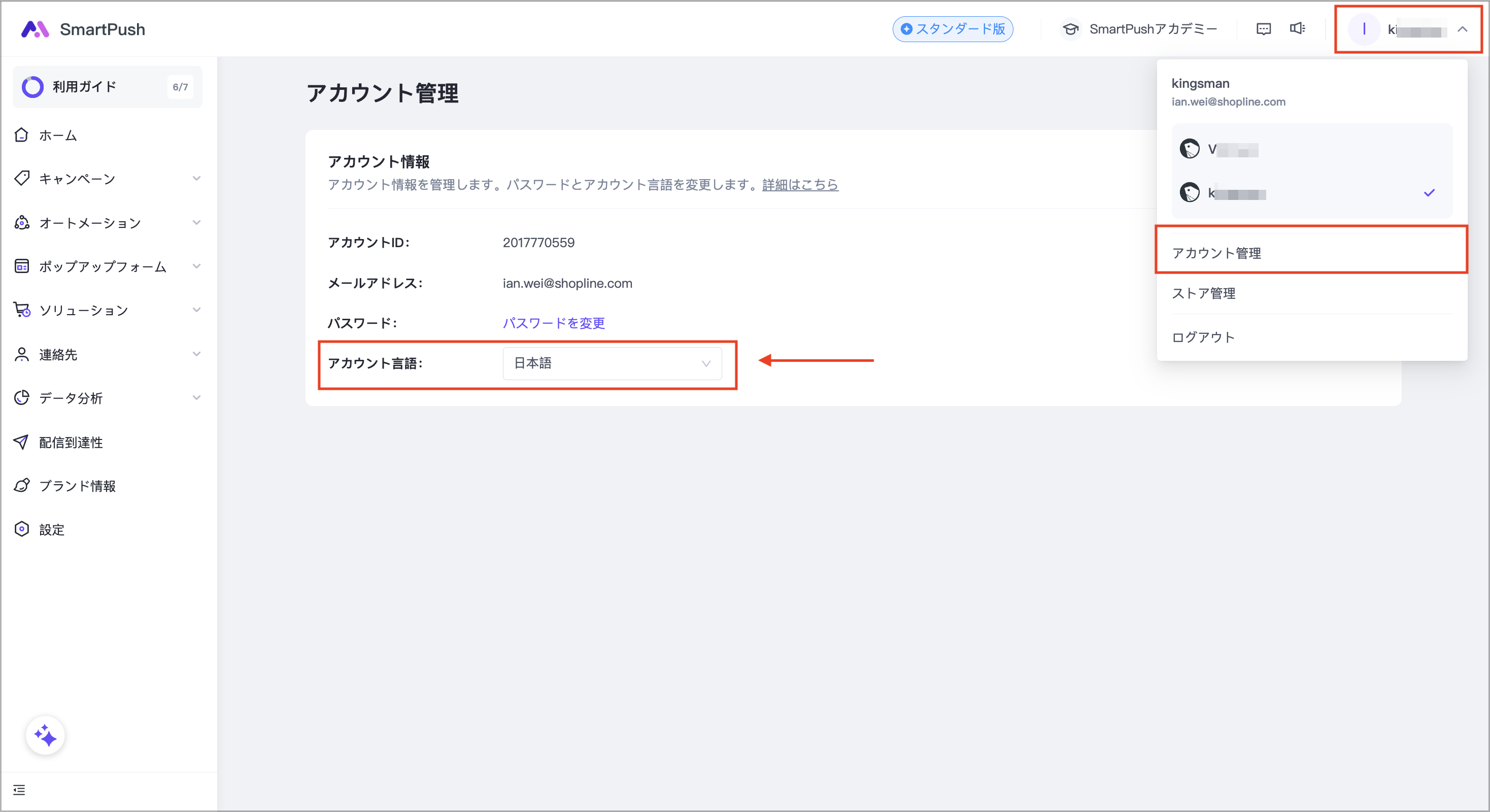The width and height of the screenshot is (1490, 812).
Task: Collapse the user profile menu in header
Action: 1462,29
